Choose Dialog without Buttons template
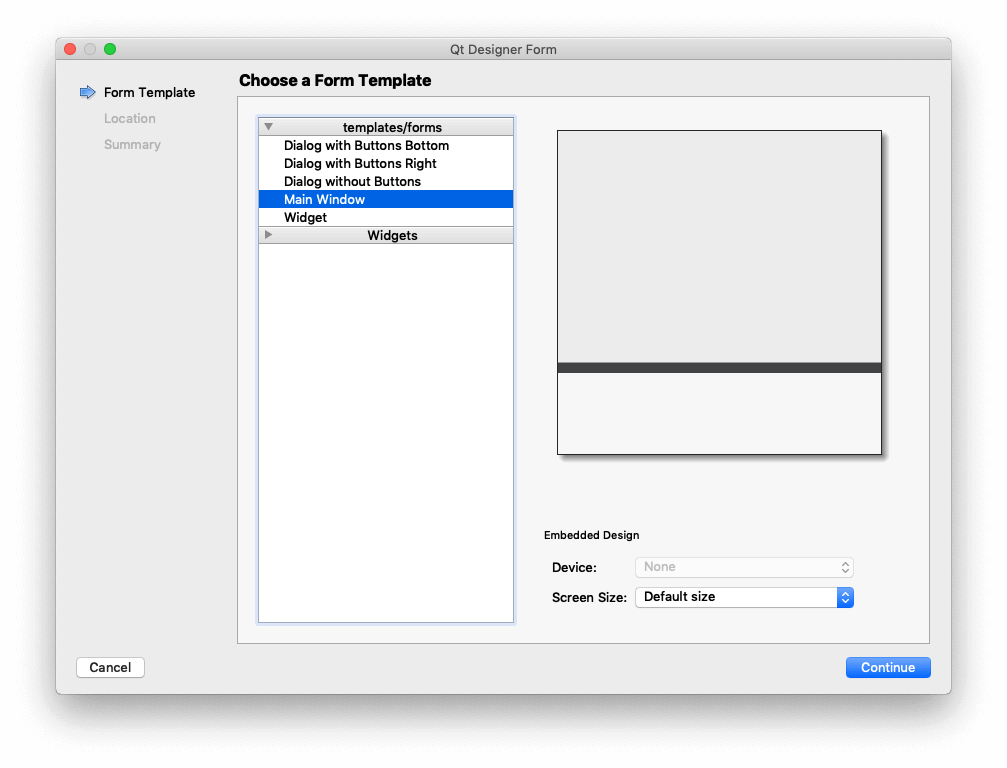1007x768 pixels. pos(385,181)
